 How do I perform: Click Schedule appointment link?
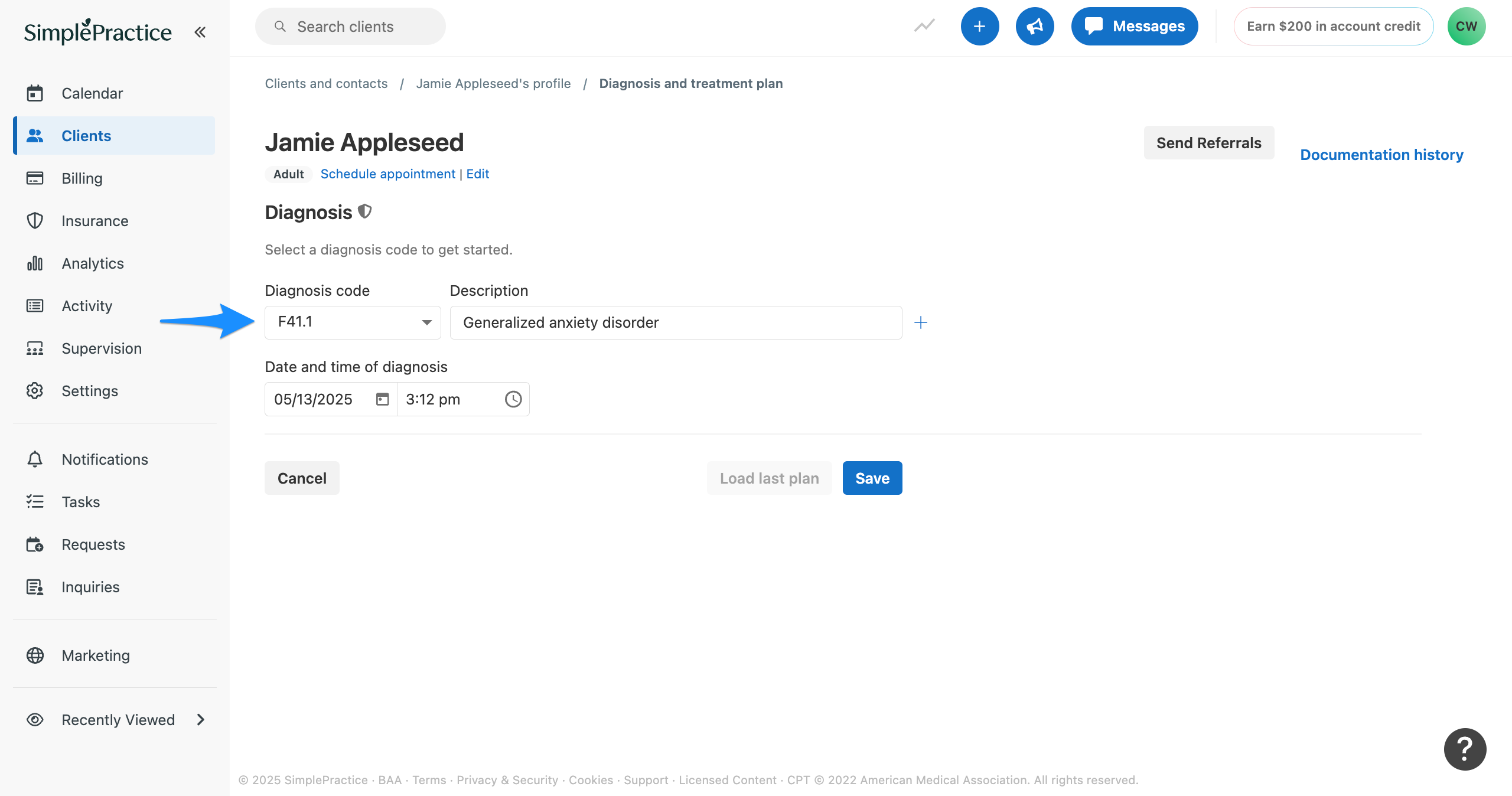[388, 174]
